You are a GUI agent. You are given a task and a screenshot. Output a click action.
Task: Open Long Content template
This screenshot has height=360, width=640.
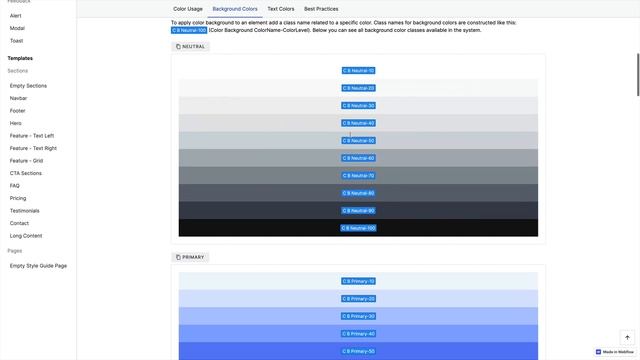pyautogui.click(x=26, y=236)
